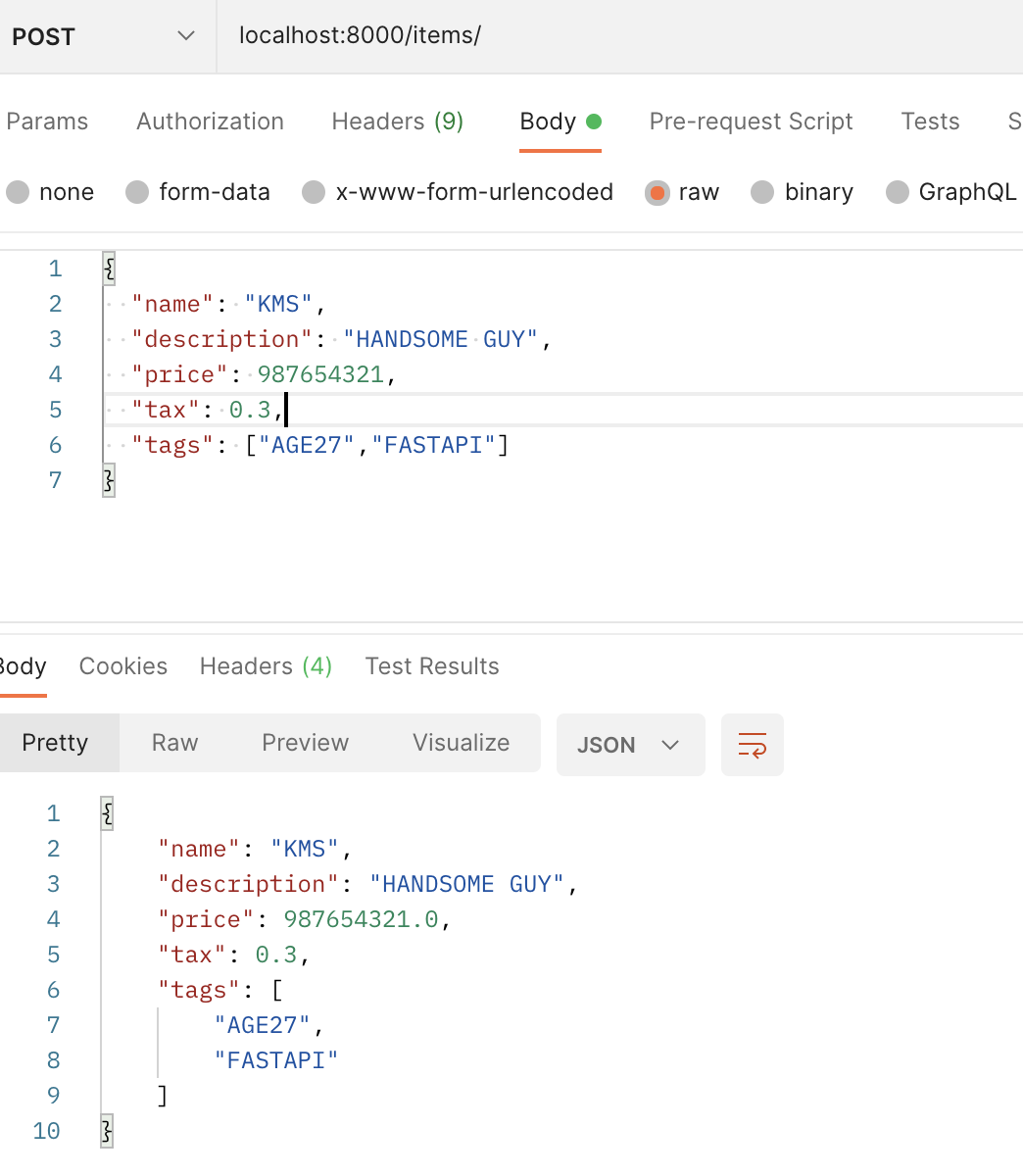The width and height of the screenshot is (1023, 1176).
Task: Choose the GraphQL body type
Action: 898,192
